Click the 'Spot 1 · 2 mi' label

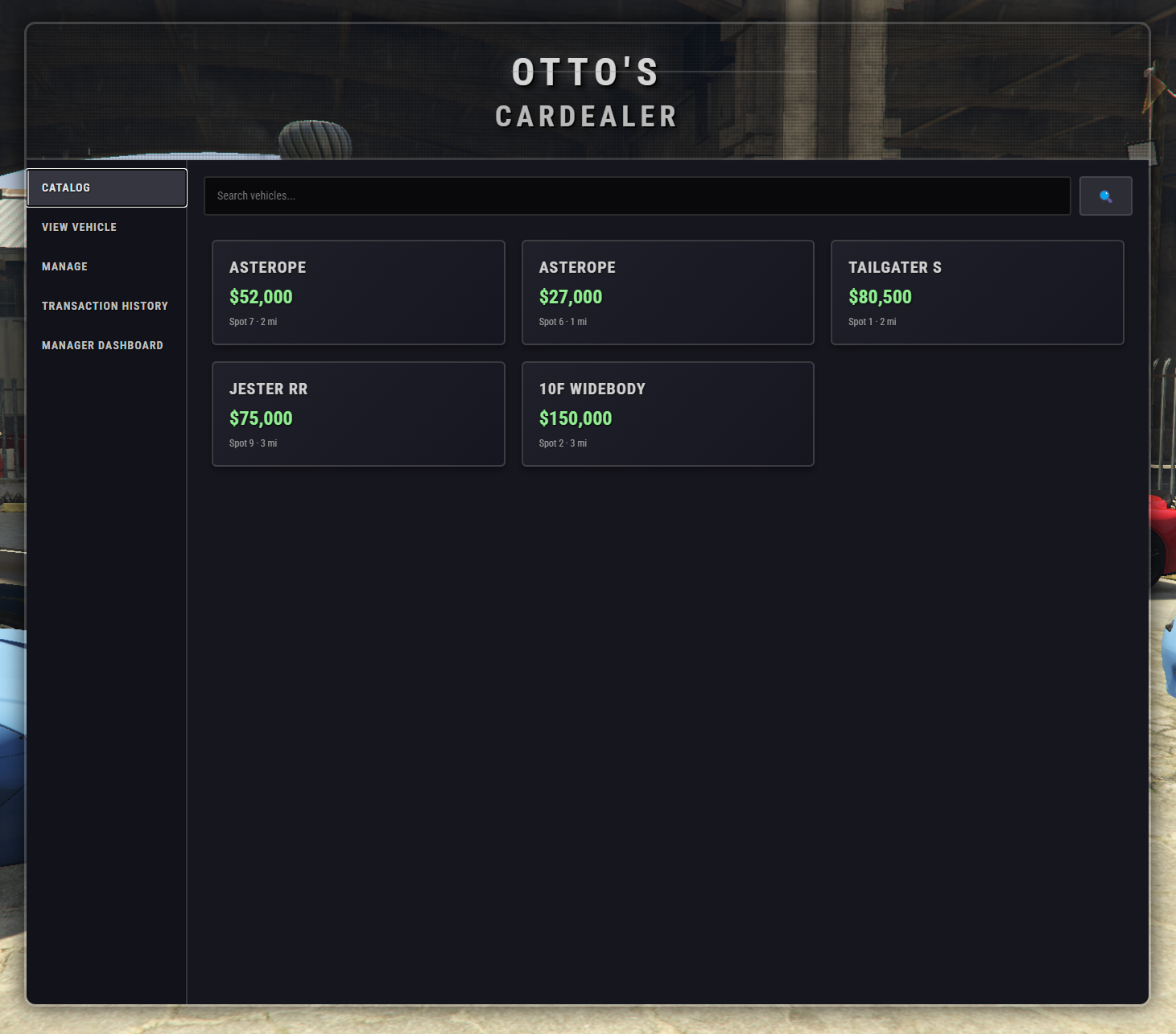tap(872, 322)
